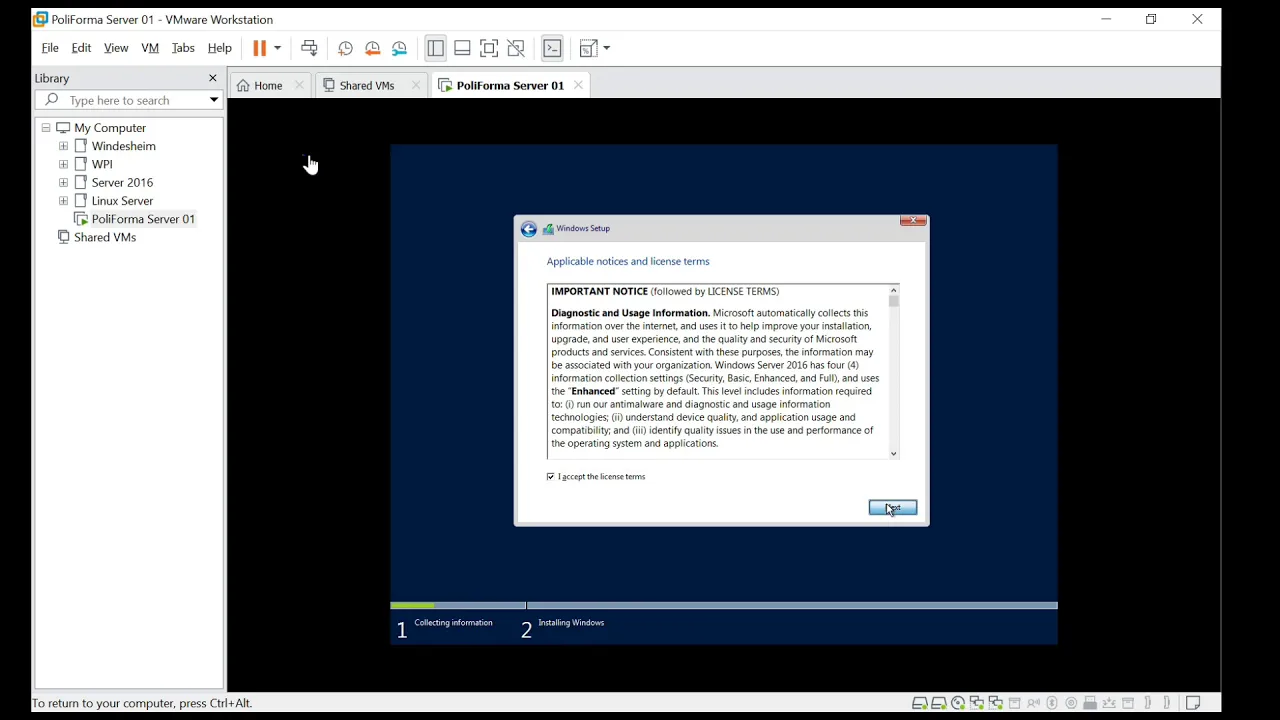The image size is (1280, 720).
Task: Select PoliForma Server 01 in the library tree
Action: pyautogui.click(x=143, y=219)
